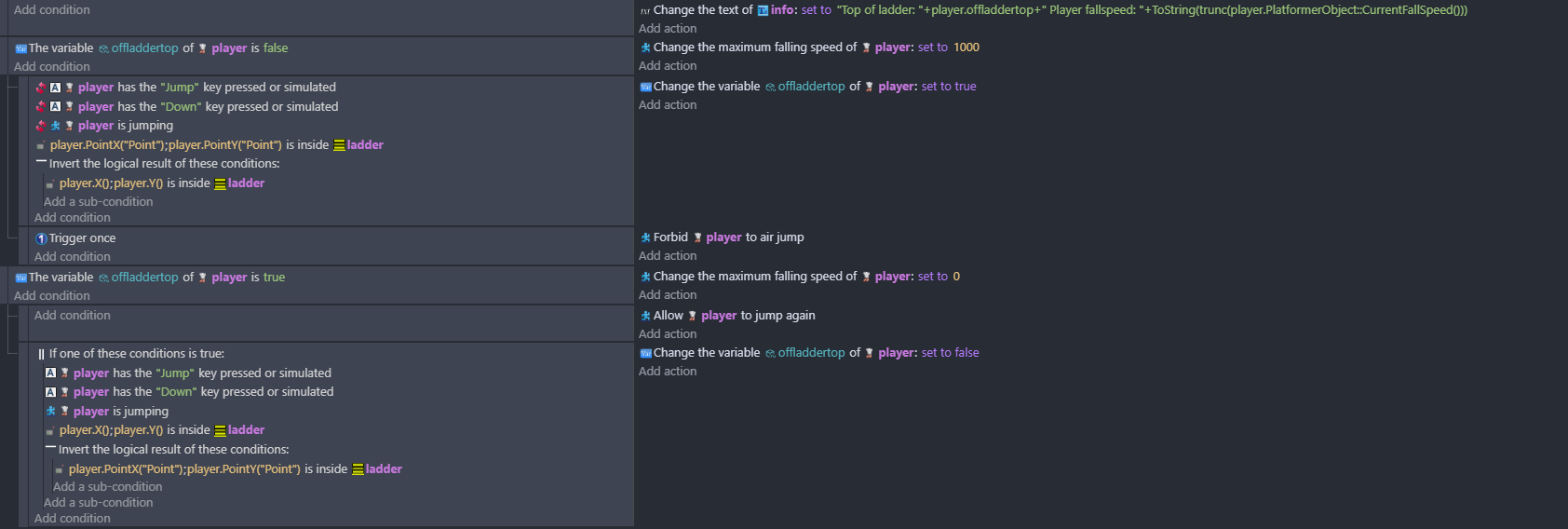Click the platformer icon of the falling speed 1000 action

[x=645, y=47]
